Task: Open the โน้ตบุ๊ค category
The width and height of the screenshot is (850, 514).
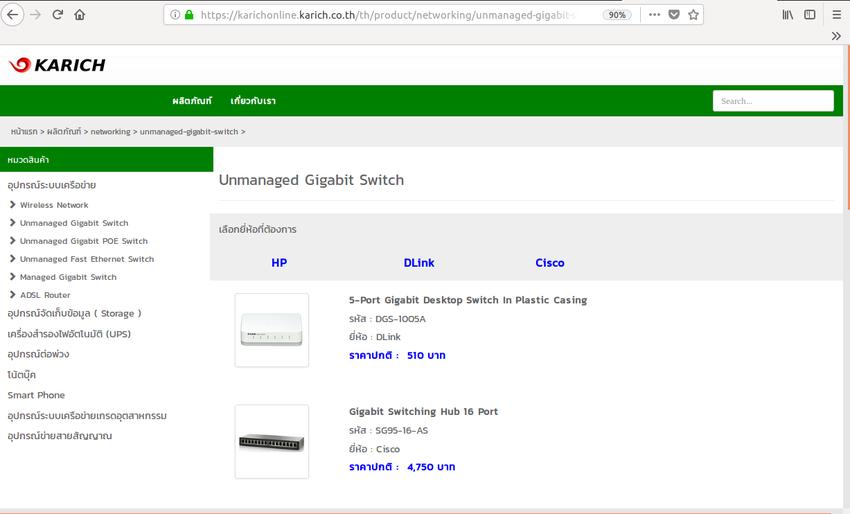Action: (21, 375)
